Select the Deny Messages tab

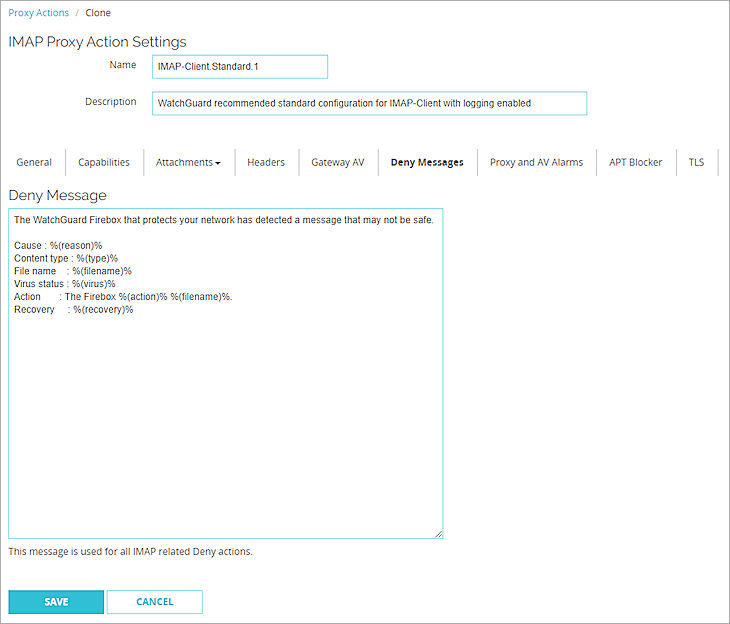click(427, 162)
